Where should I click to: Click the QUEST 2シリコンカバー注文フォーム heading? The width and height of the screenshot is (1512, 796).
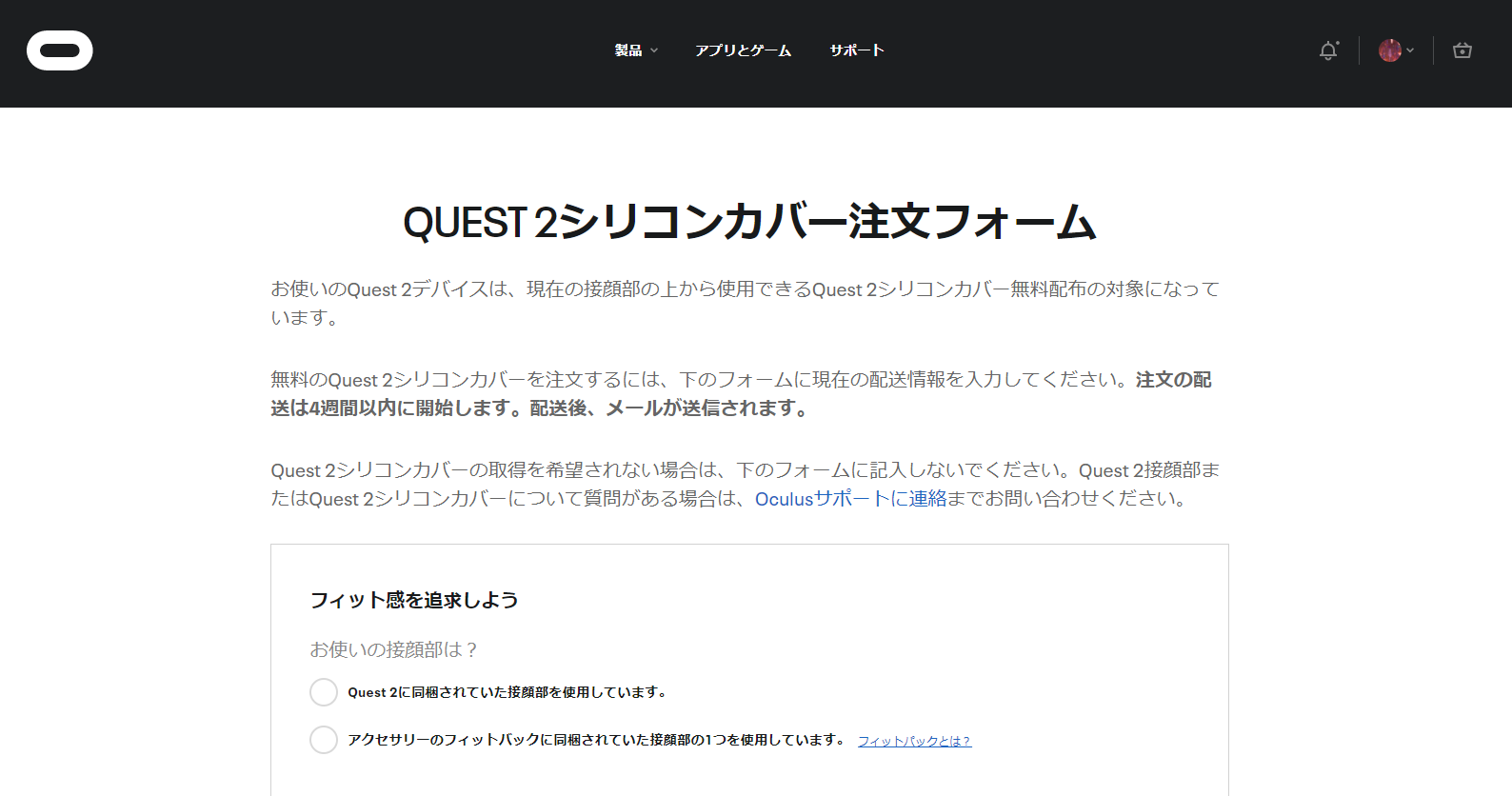click(749, 223)
